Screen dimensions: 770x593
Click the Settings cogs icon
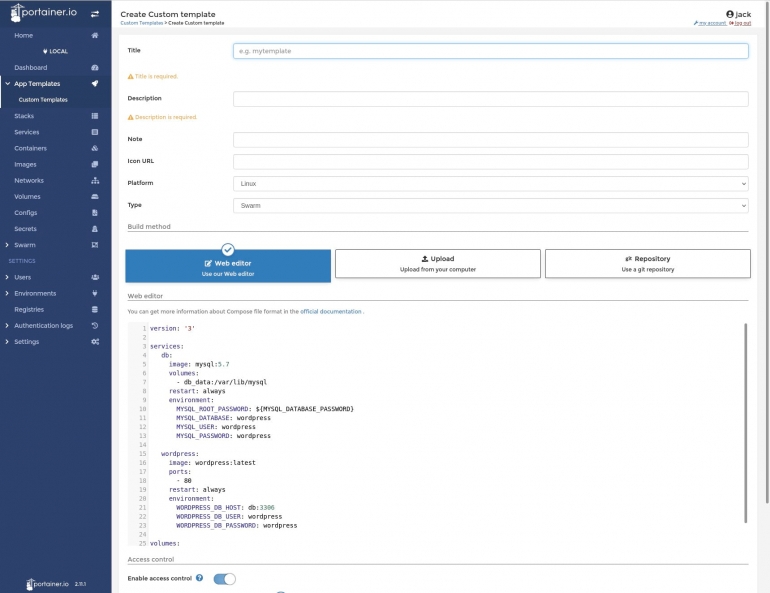[x=95, y=342]
